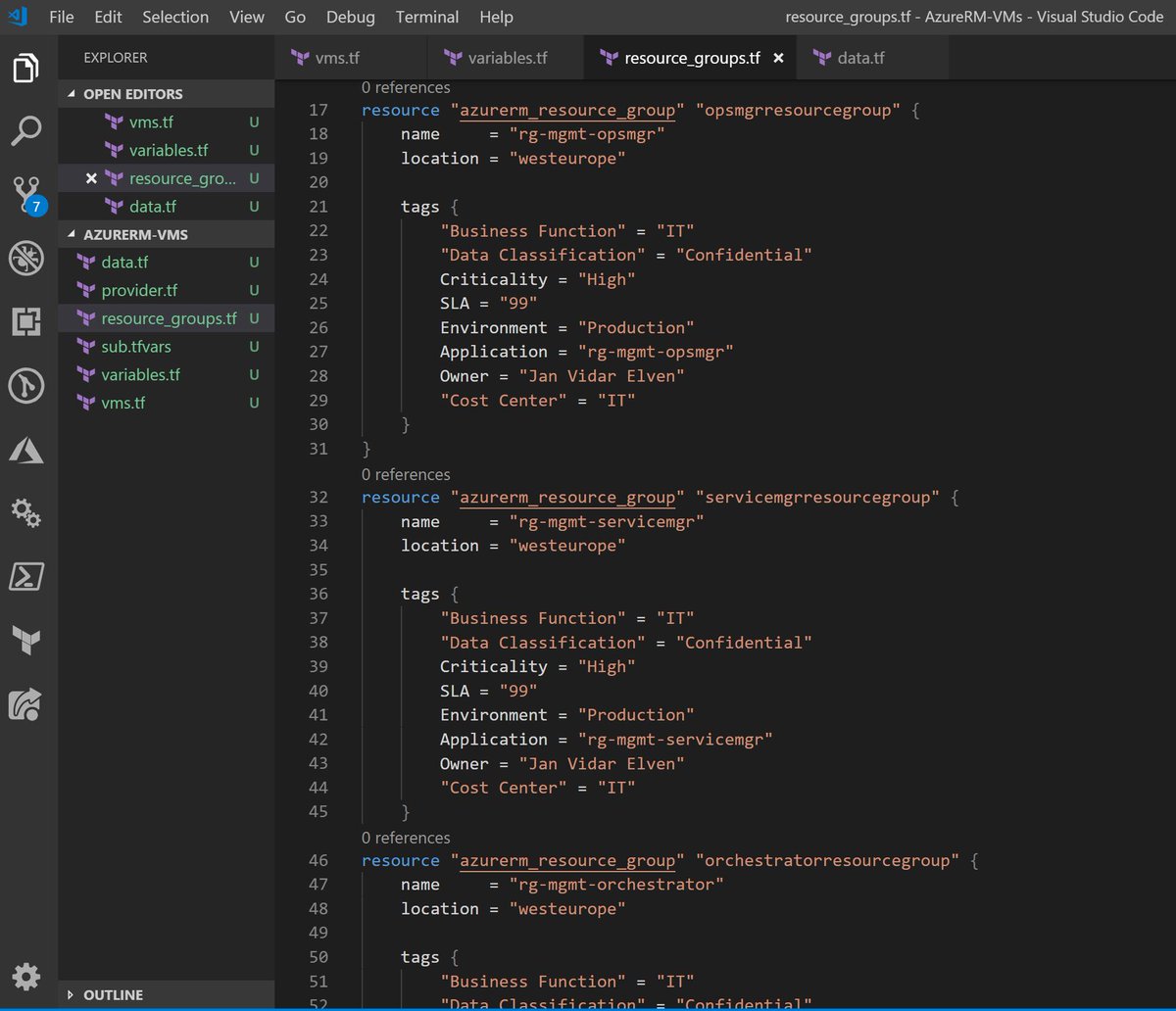
Task: Open Source Control view with 7 changes
Action: pos(26,195)
